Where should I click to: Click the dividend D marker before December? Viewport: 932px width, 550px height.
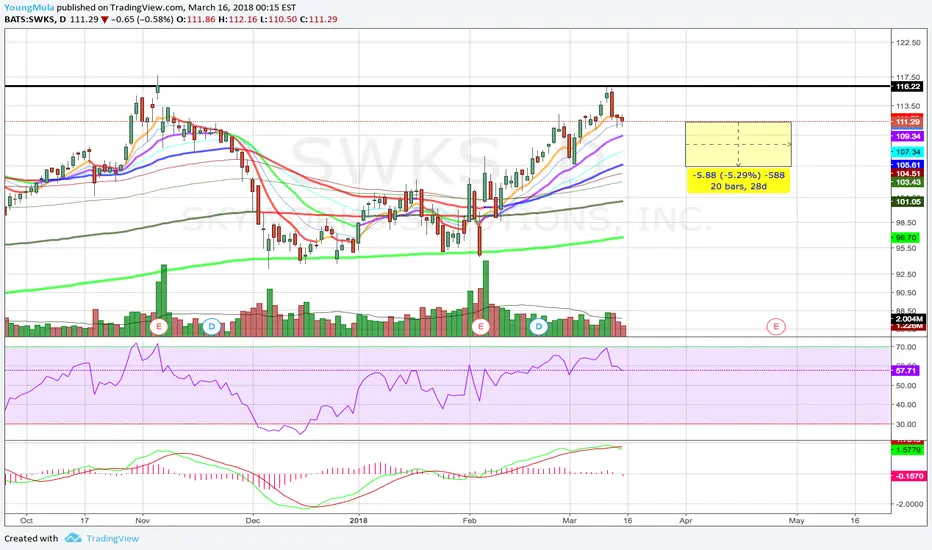pos(212,326)
